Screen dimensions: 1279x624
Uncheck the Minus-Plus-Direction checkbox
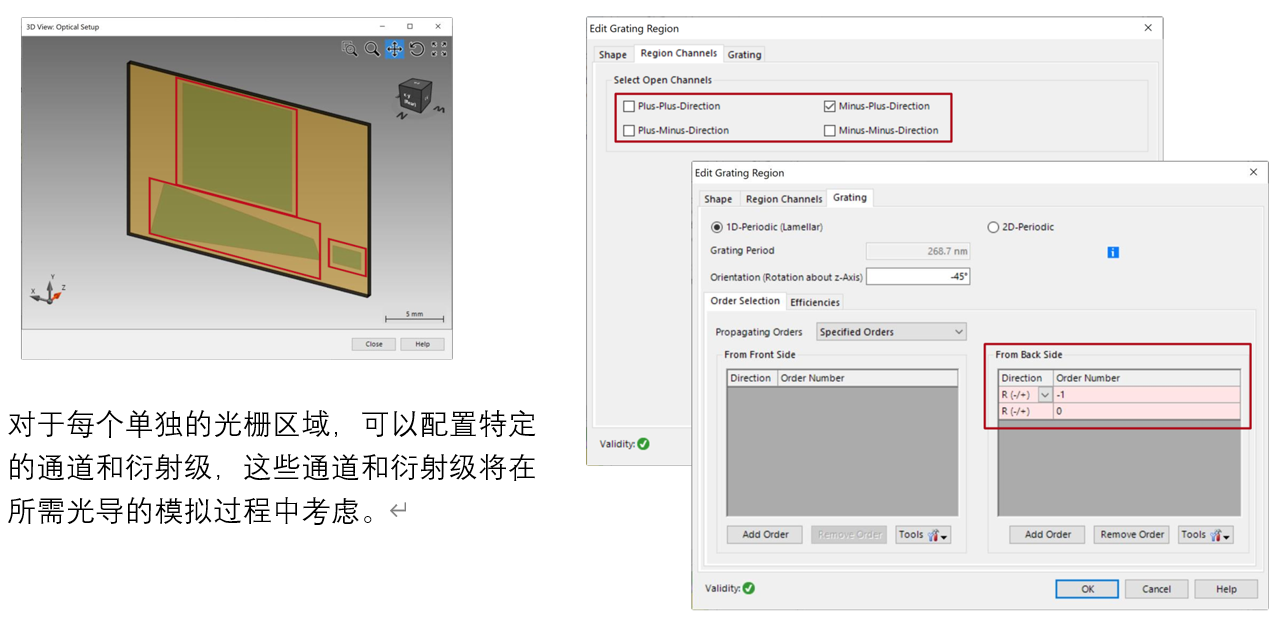[829, 106]
